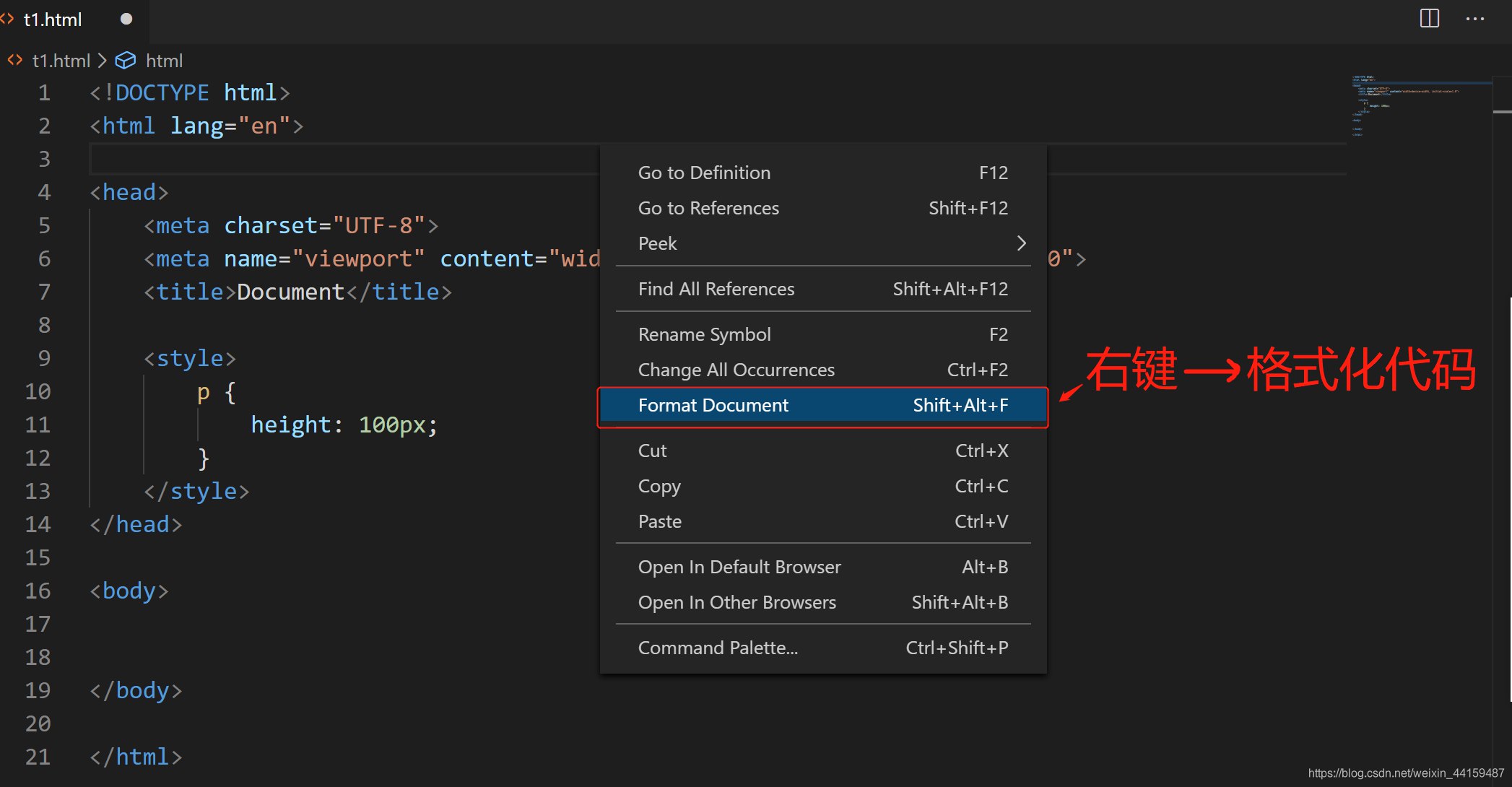
Task: Click the split editor icon
Action: [x=1429, y=19]
